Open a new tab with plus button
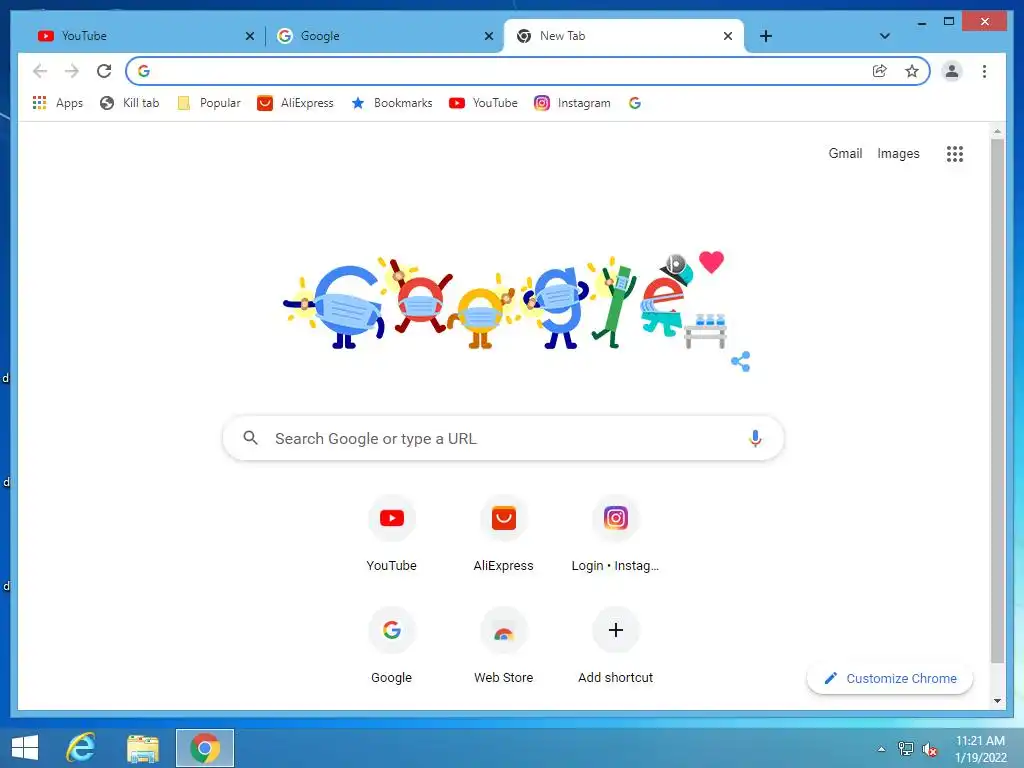 click(x=766, y=36)
